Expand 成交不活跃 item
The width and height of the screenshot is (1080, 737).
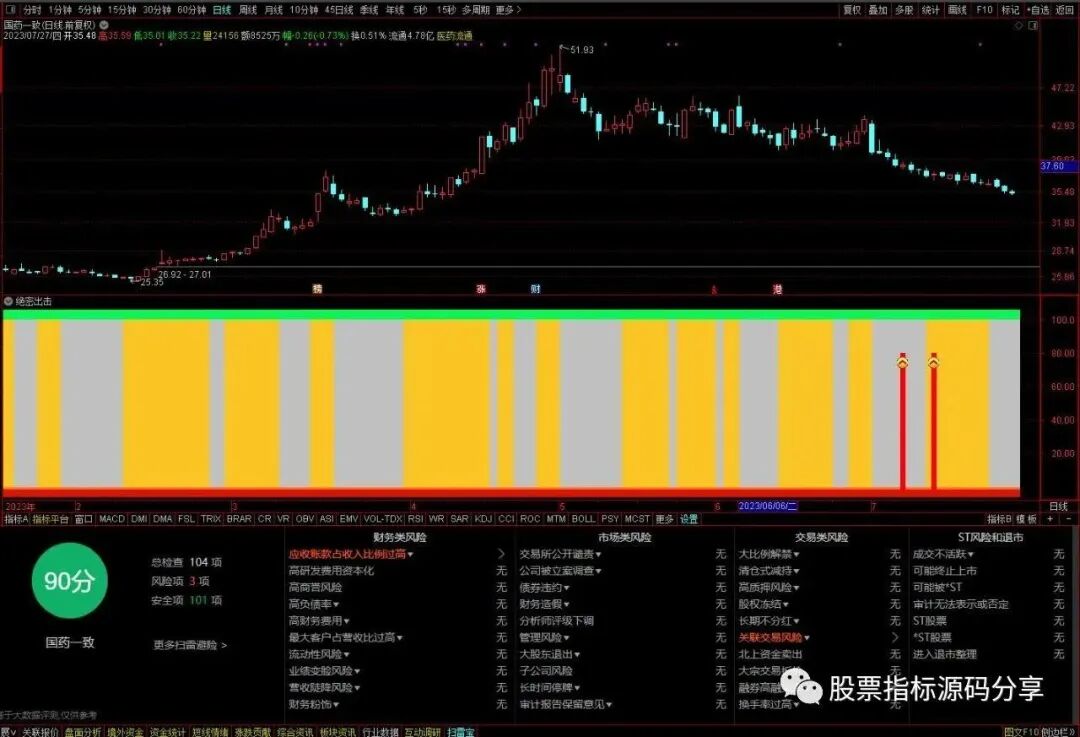tap(944, 554)
